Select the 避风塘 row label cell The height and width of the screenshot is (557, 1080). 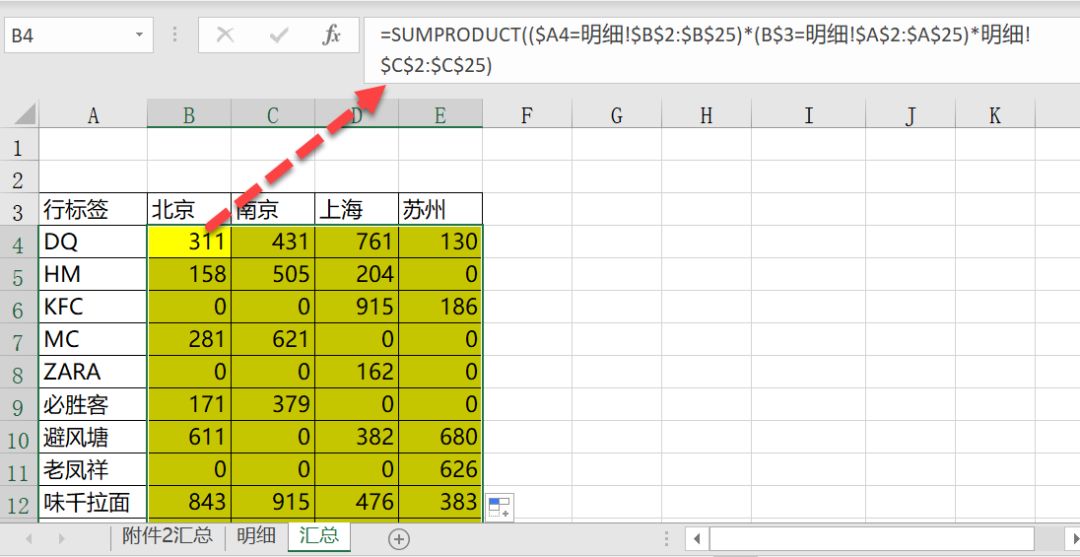pyautogui.click(x=93, y=437)
